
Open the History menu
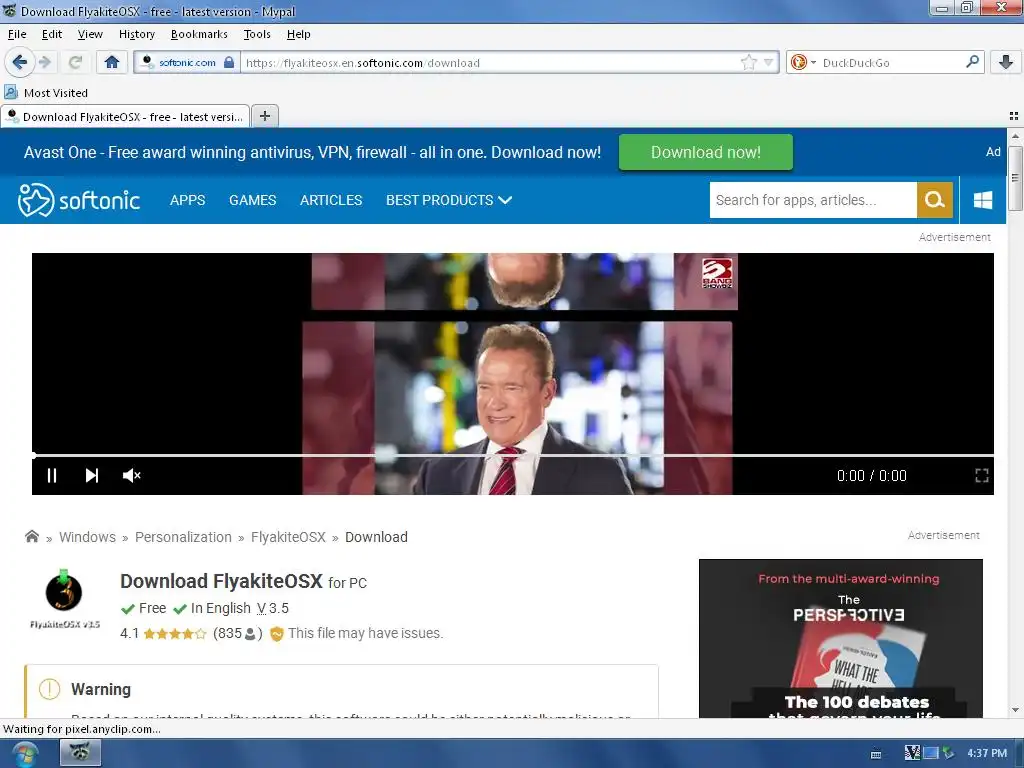click(x=136, y=34)
